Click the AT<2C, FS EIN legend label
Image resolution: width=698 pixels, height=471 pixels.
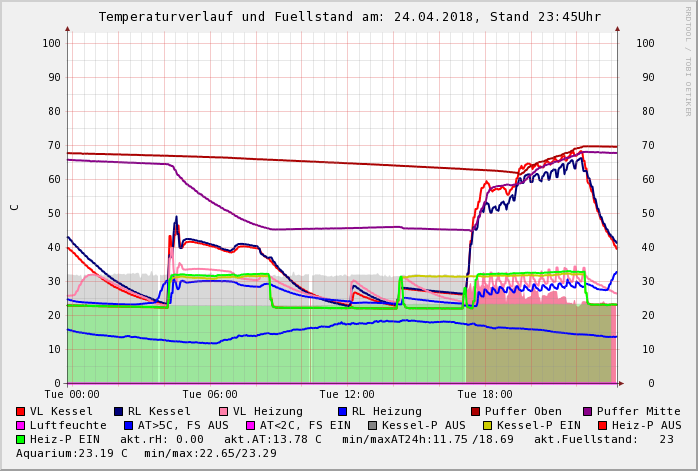coord(305,425)
